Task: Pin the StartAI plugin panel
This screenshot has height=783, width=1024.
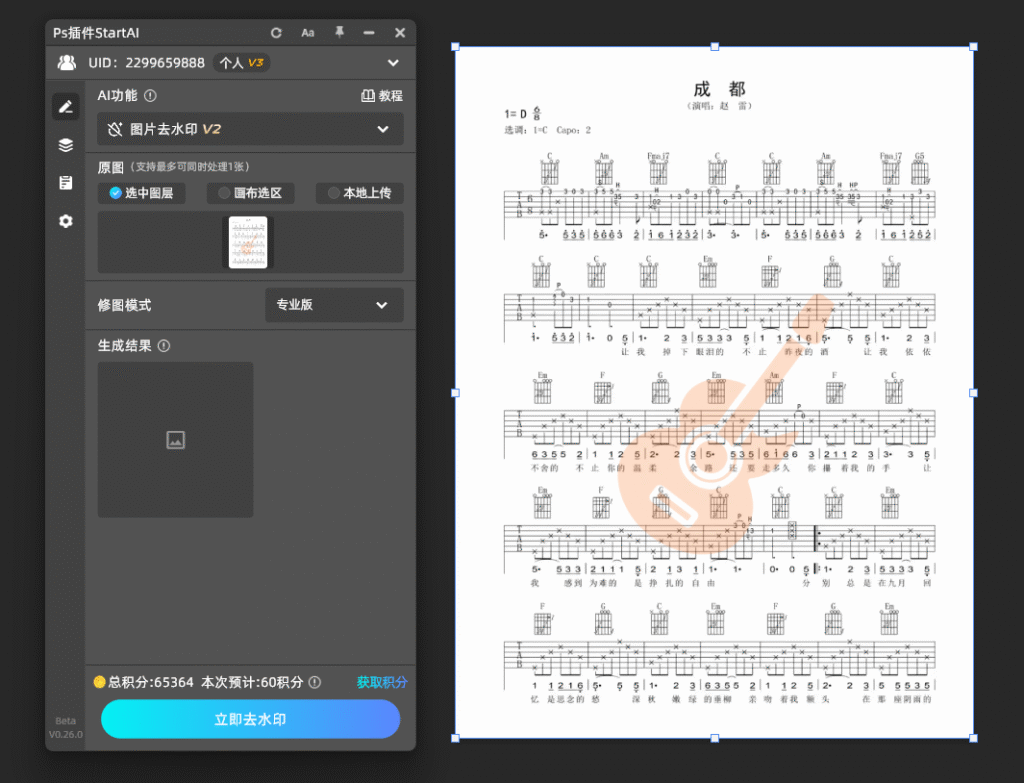Action: click(339, 32)
